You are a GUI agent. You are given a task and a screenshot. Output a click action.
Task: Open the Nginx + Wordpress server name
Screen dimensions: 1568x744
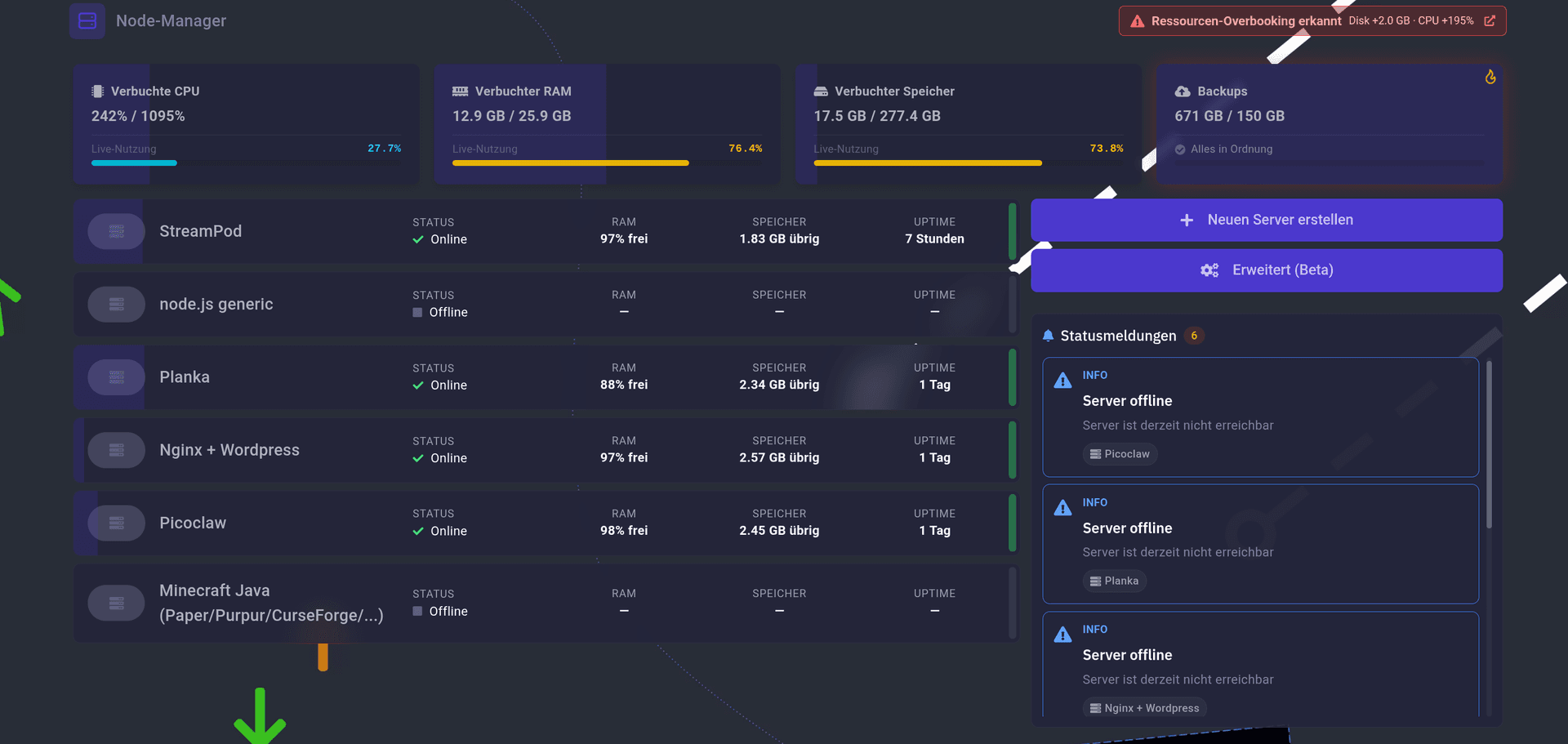click(229, 450)
